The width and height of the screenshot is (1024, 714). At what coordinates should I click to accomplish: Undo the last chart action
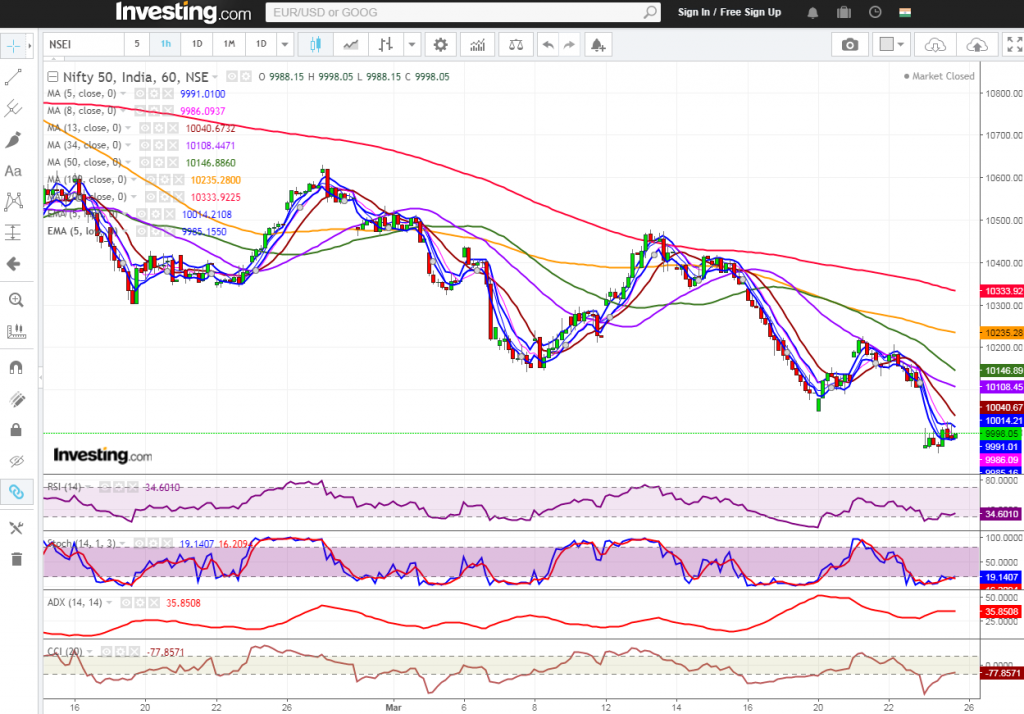coord(548,44)
